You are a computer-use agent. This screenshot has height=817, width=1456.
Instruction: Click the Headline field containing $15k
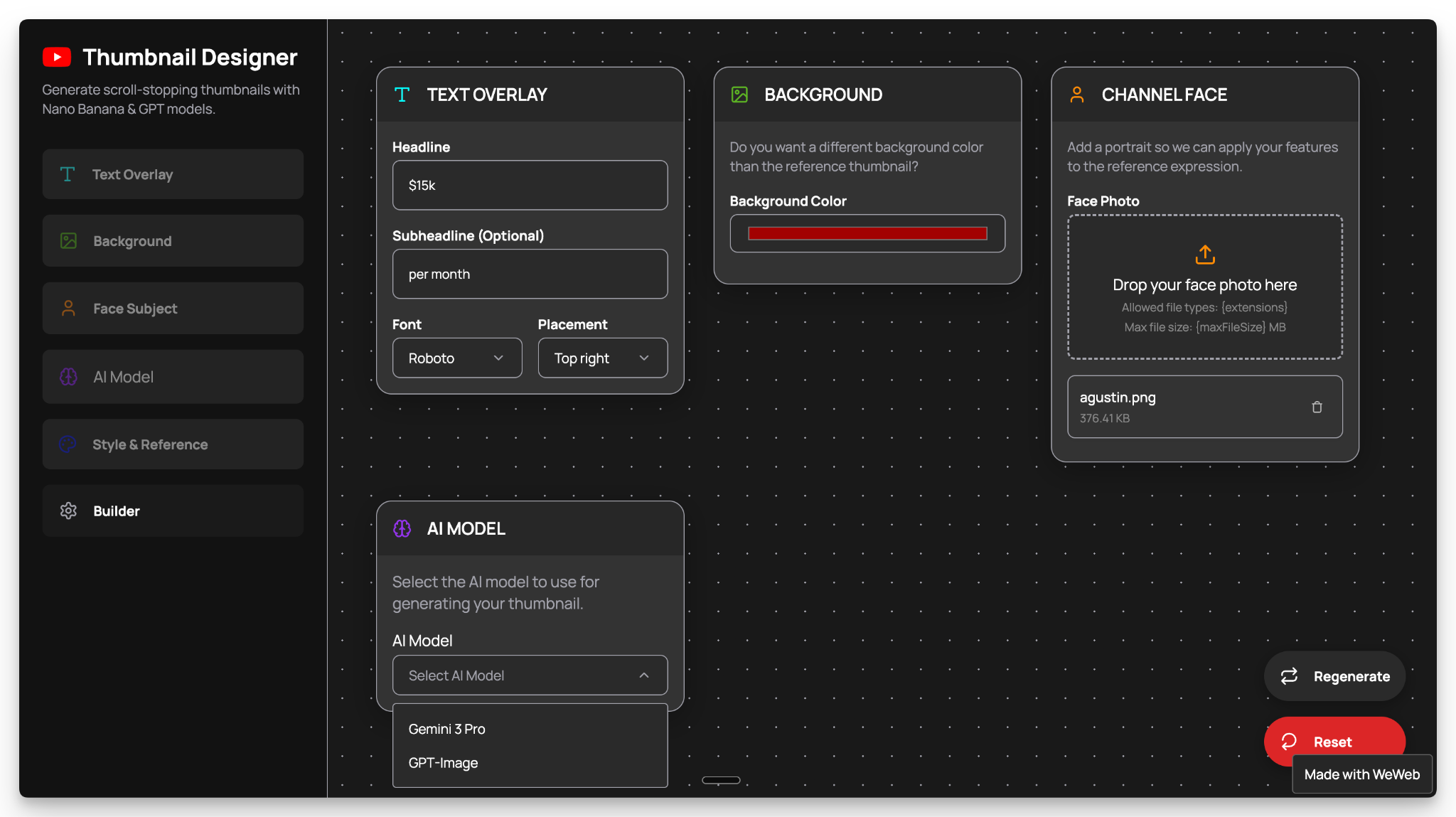click(x=530, y=185)
